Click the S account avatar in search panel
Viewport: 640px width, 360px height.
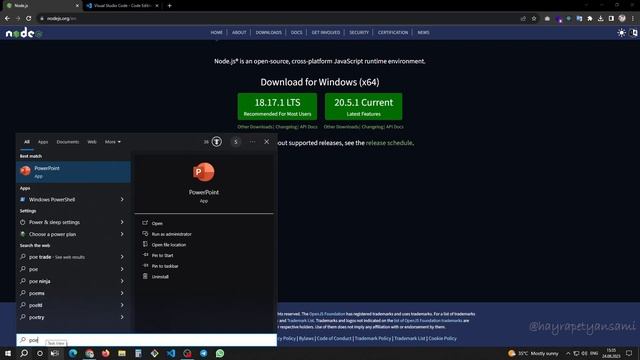(x=236, y=142)
